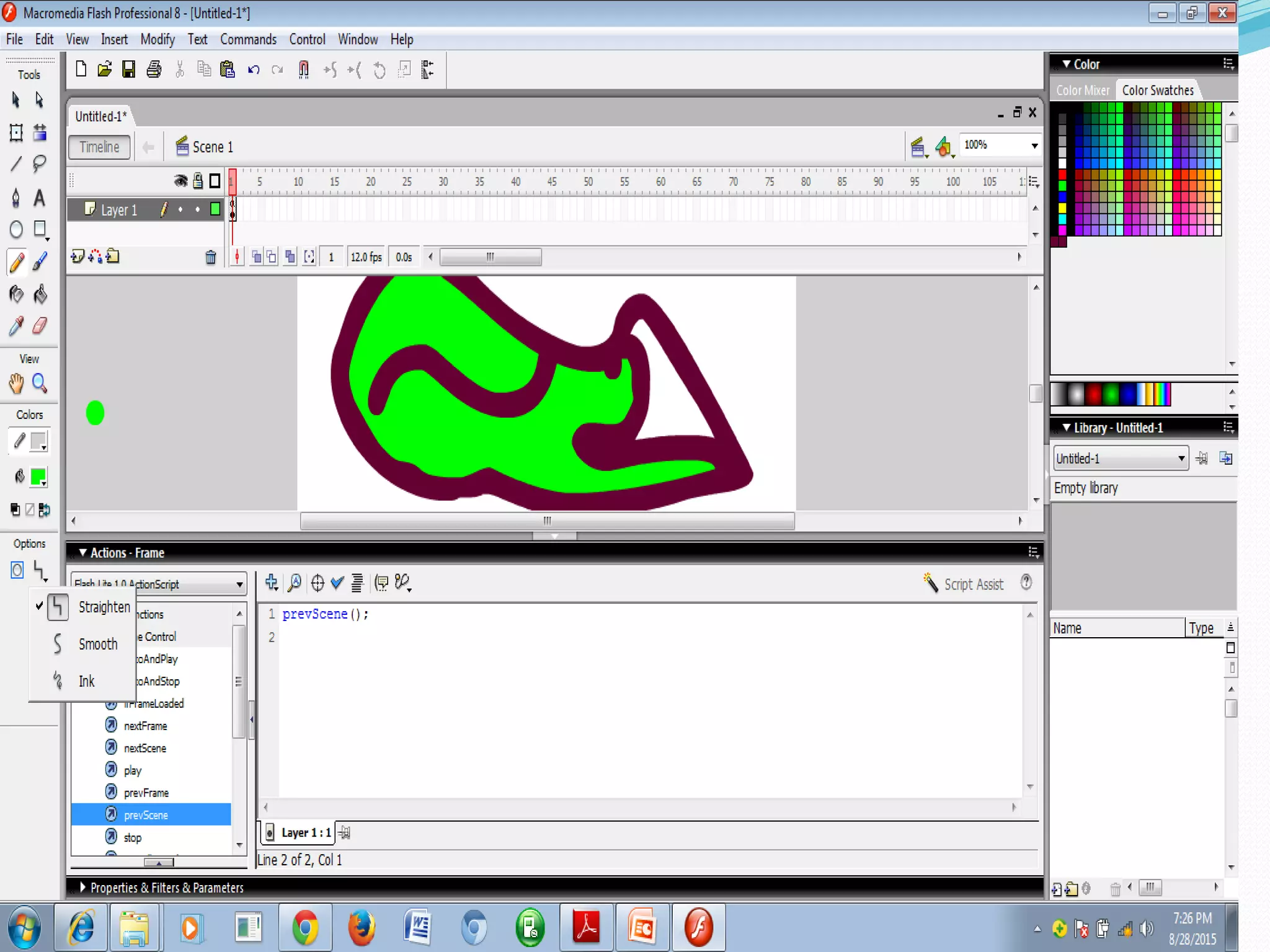Click the Timeline button
This screenshot has width=1270, height=952.
[x=99, y=147]
